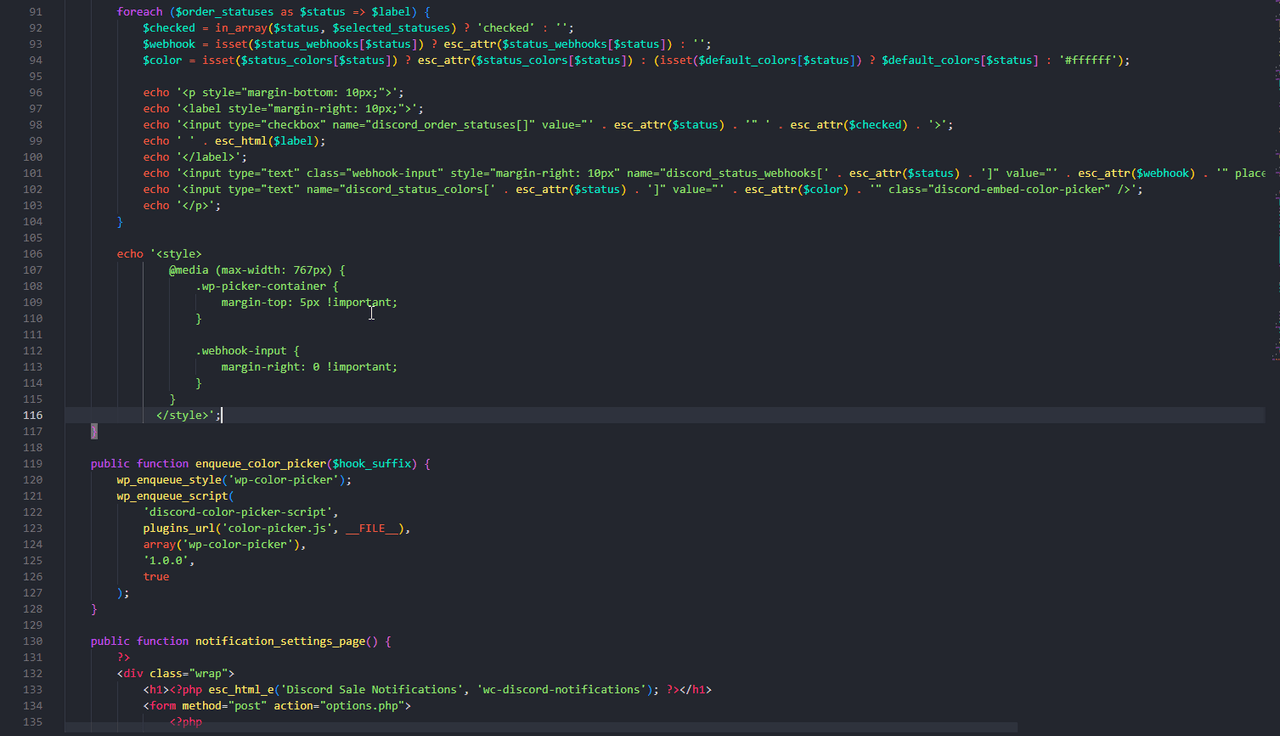The height and width of the screenshot is (736, 1280).
Task: Click the @media rule on line 107
Action: click(x=188, y=270)
